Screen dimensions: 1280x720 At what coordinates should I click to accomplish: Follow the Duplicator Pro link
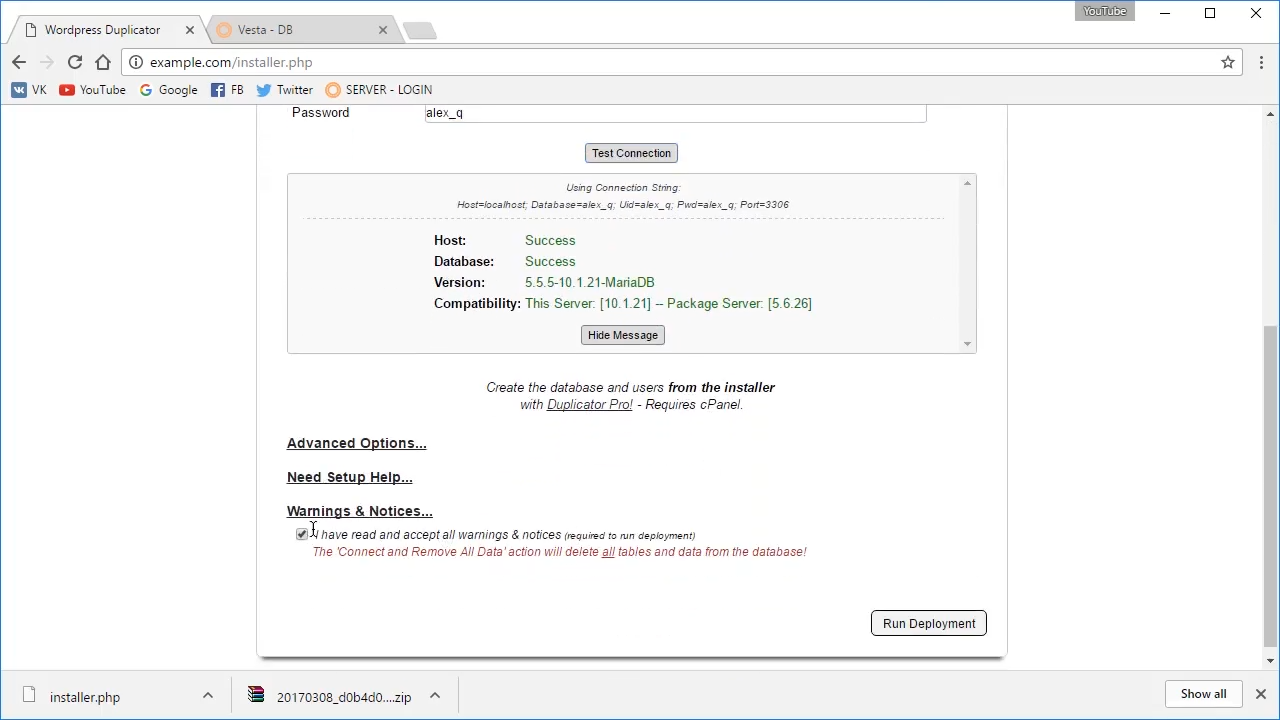click(589, 405)
